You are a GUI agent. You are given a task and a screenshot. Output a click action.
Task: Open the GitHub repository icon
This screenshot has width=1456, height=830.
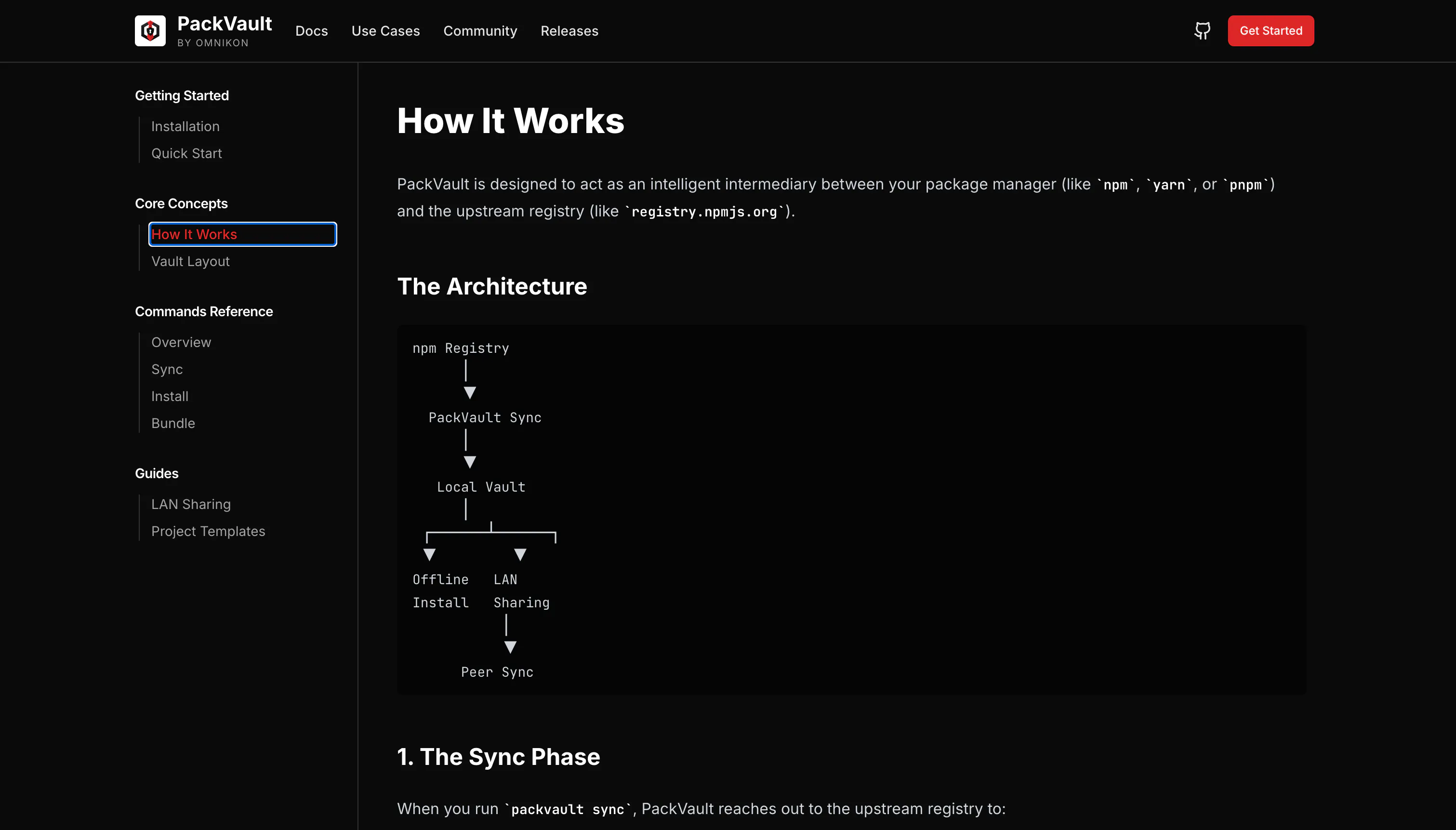click(x=1202, y=31)
